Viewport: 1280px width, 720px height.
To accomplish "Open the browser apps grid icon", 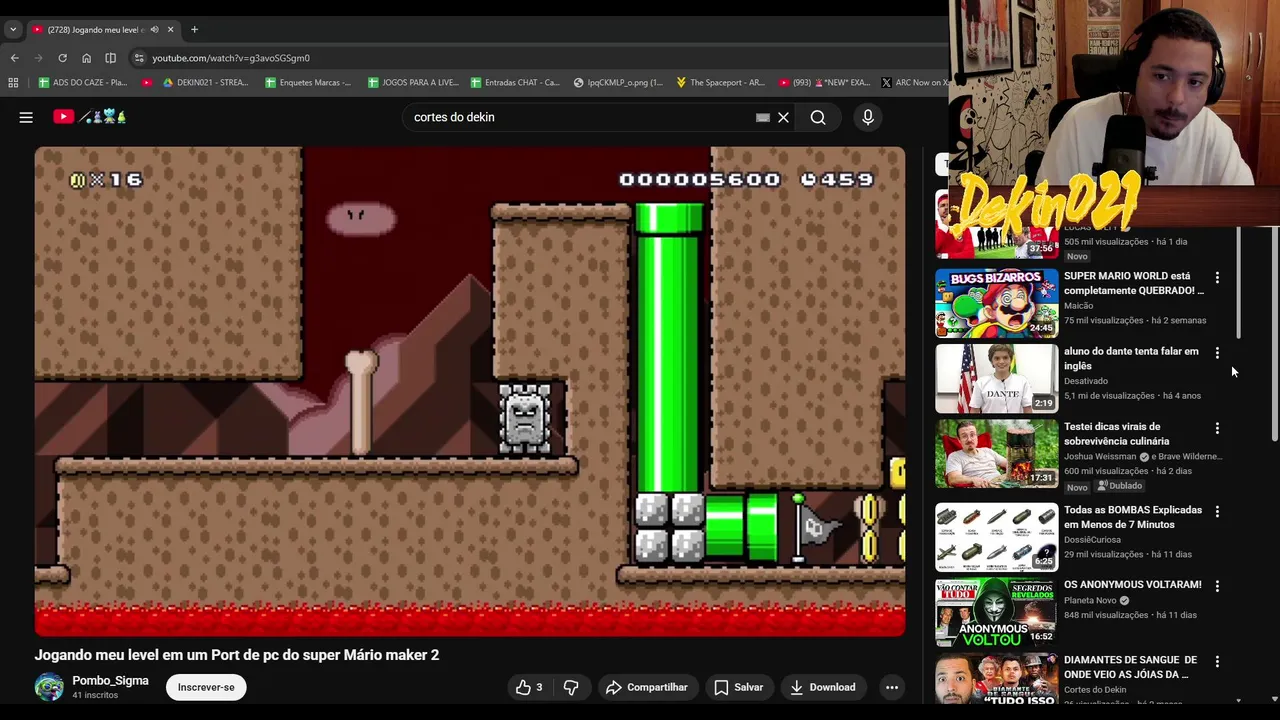I will pos(13,83).
